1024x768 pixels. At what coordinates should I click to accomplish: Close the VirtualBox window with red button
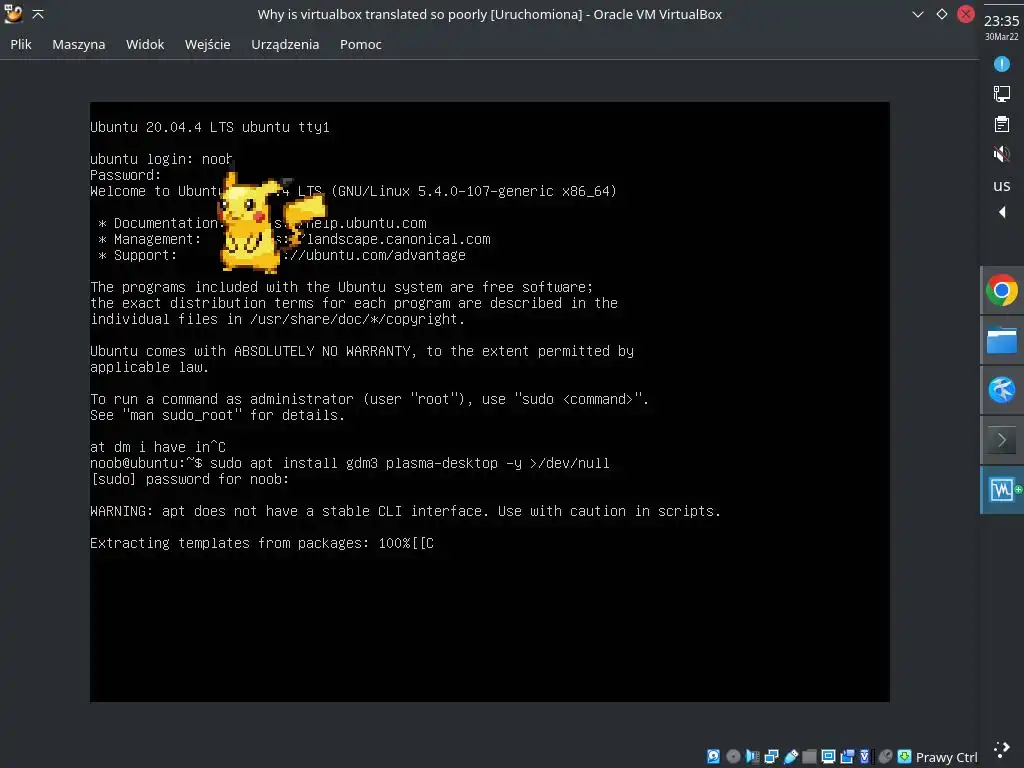[966, 14]
